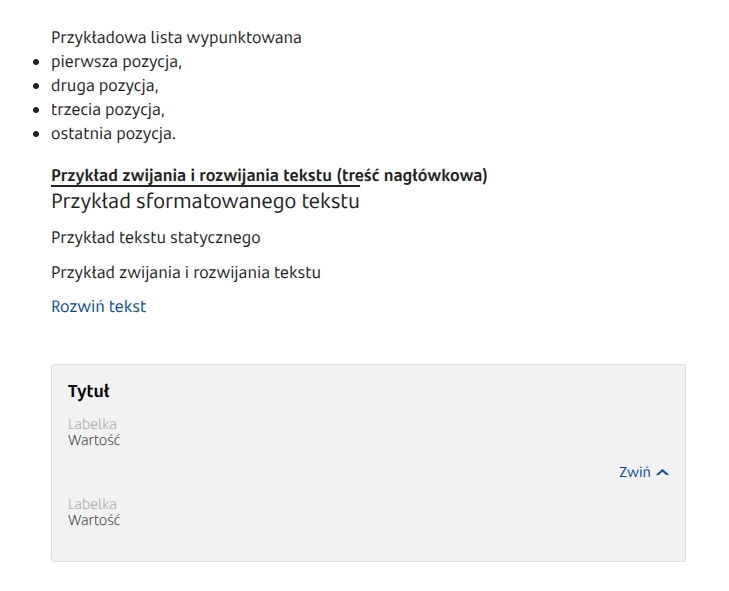Click the 'Przykładowa lista wypunktowana' text

point(176,38)
